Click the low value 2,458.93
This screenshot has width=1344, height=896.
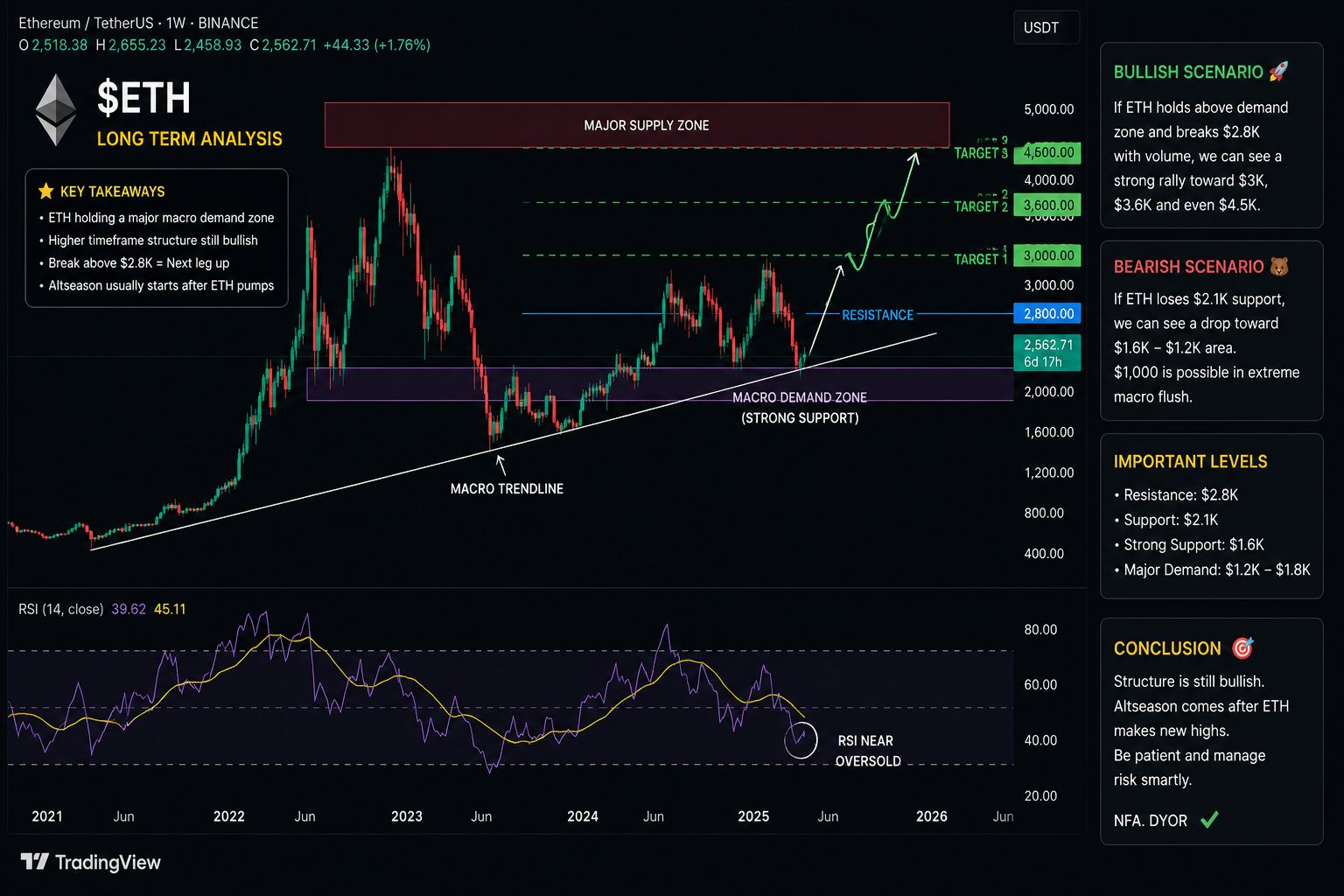(213, 45)
